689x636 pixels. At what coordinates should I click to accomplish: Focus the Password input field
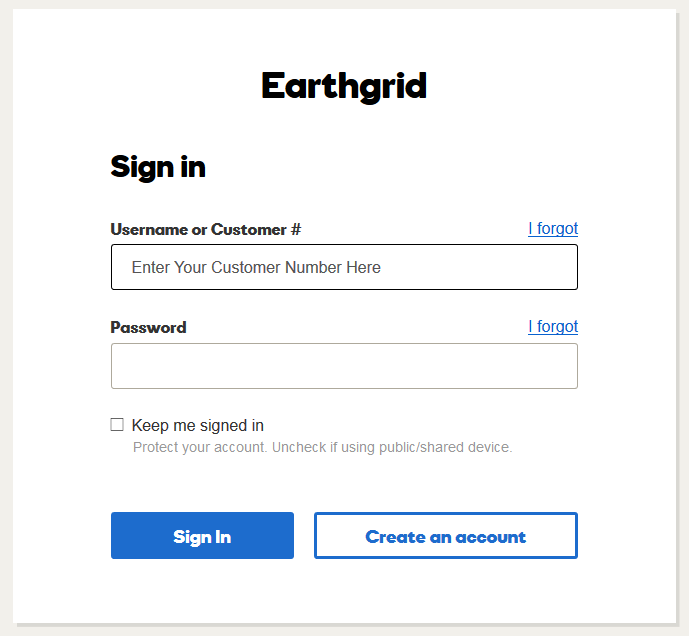344,366
